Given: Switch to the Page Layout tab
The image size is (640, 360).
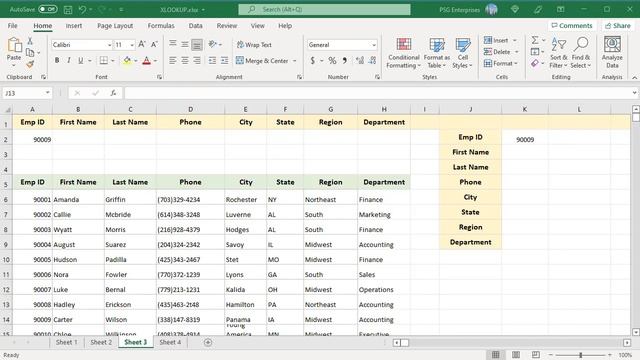Looking at the screenshot, I should pos(115,26).
